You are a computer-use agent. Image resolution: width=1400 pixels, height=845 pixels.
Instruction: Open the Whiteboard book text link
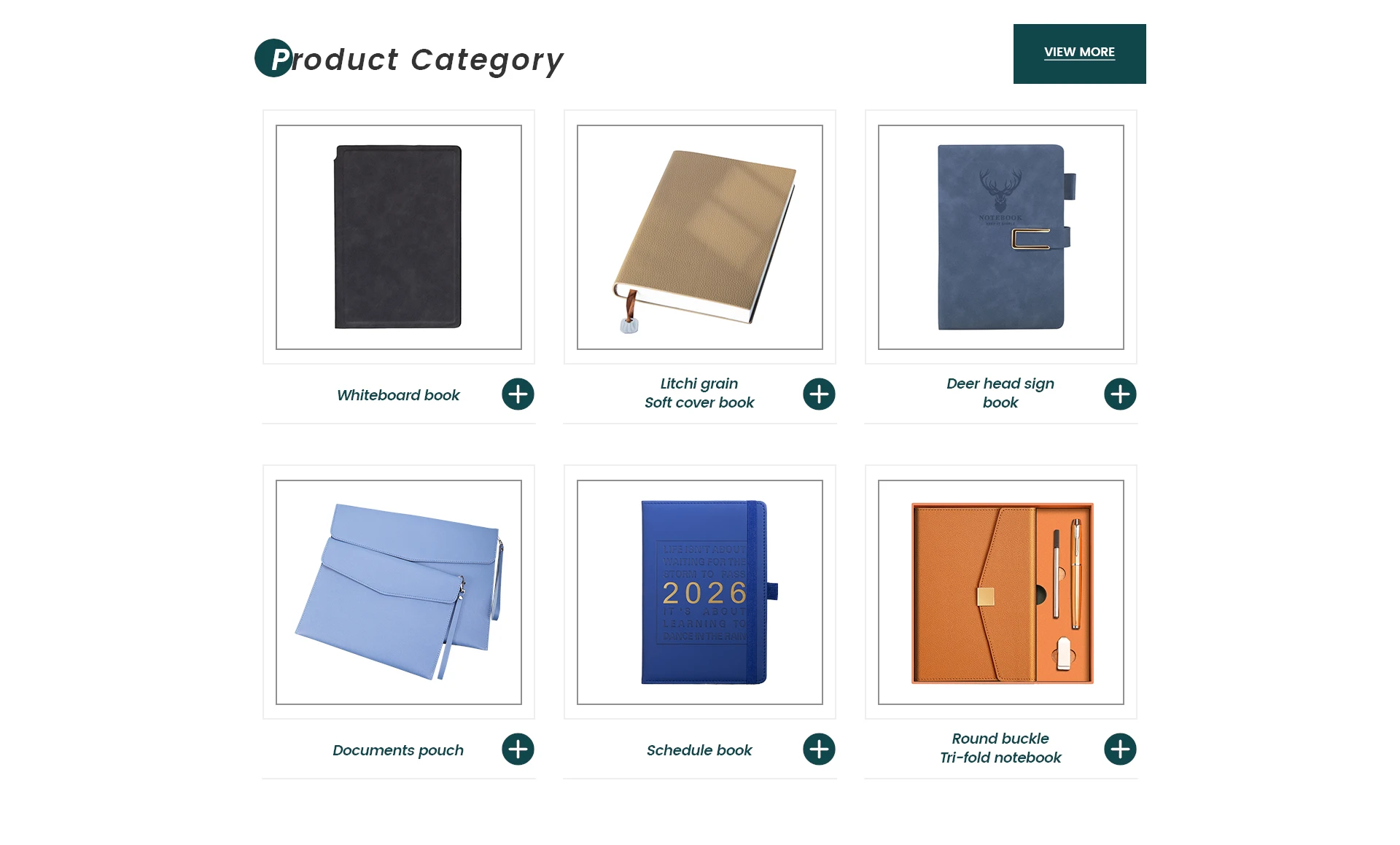(398, 395)
